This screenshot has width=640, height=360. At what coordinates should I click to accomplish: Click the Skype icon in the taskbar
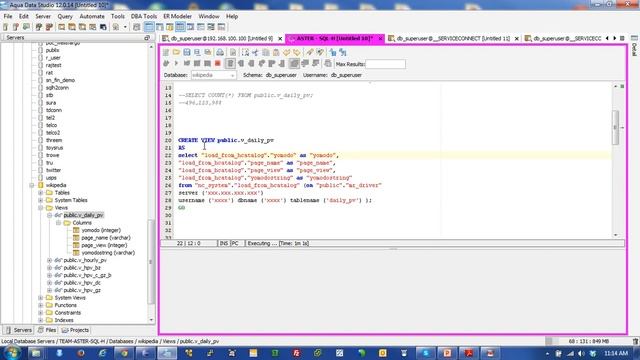[x=426, y=353]
